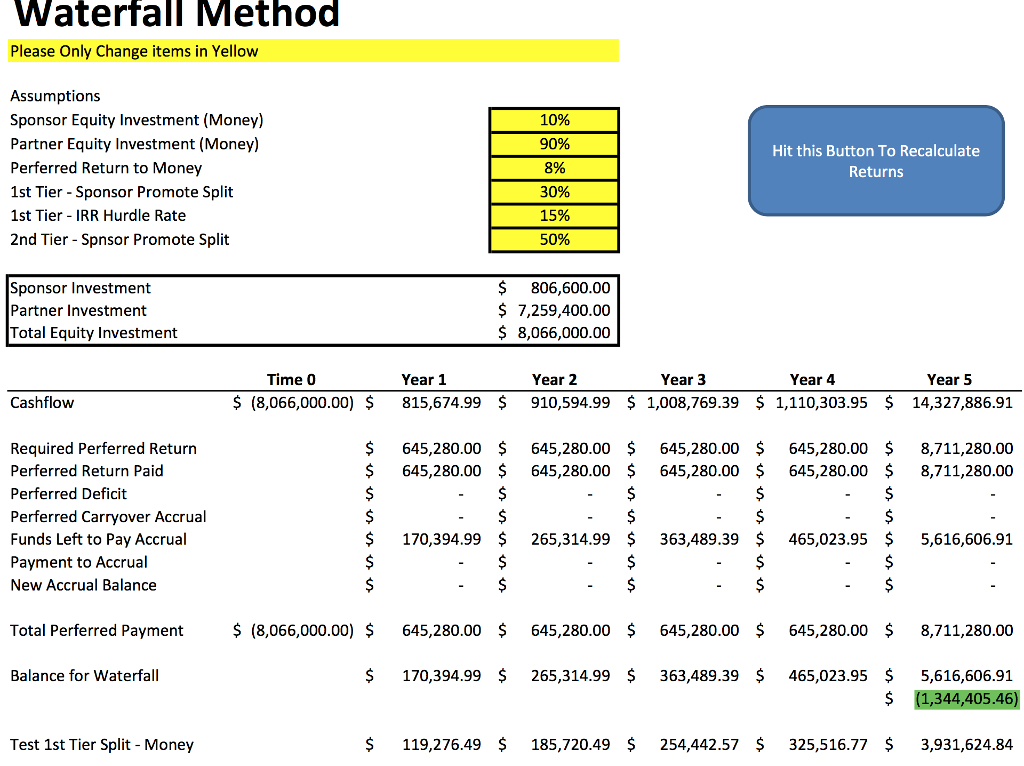
Task: Click the Sponsor Investment value 806,600.00
Action: (570, 288)
